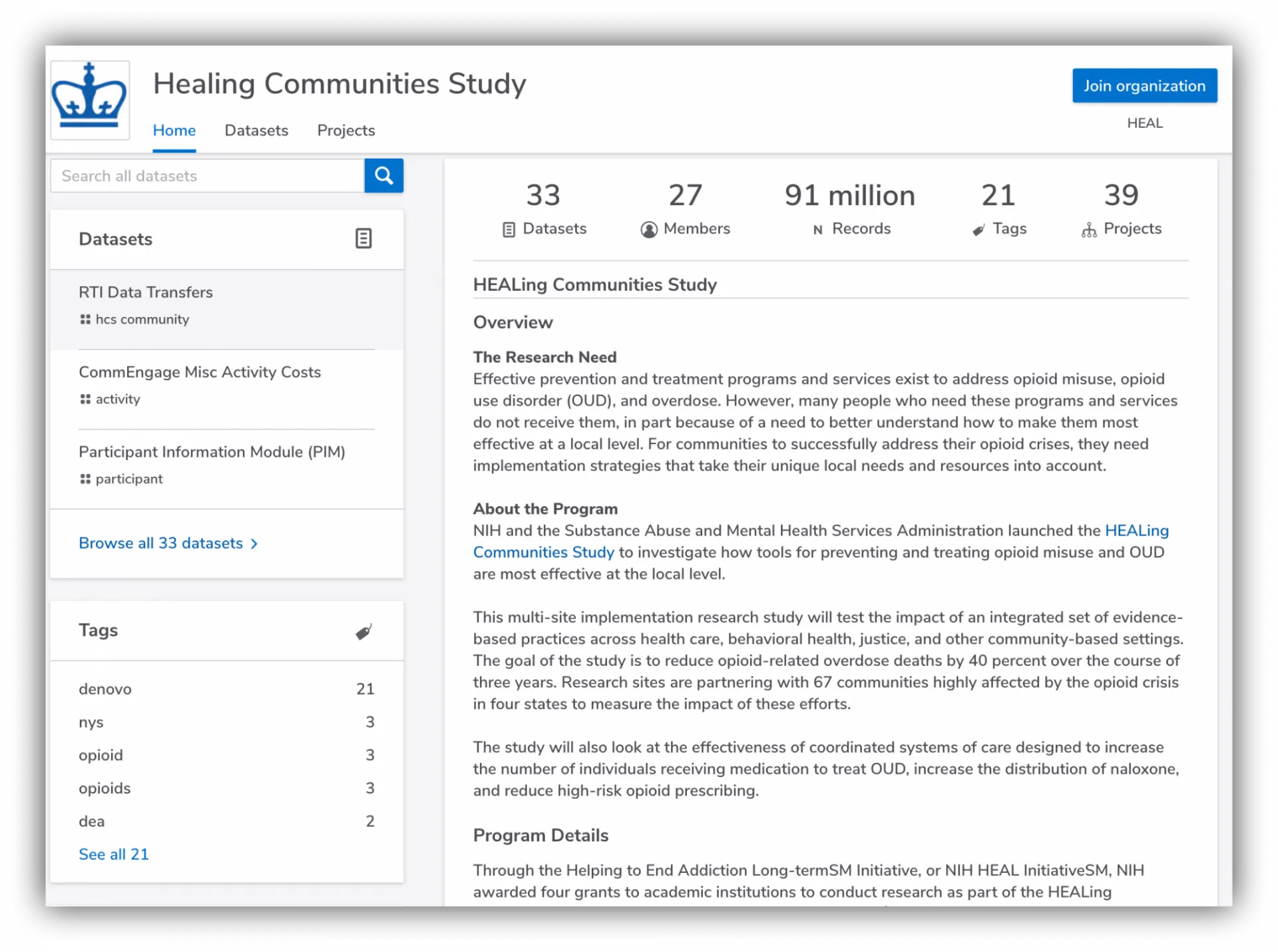Click the Members person icon
Image resolution: width=1278 pixels, height=952 pixels.
649,230
